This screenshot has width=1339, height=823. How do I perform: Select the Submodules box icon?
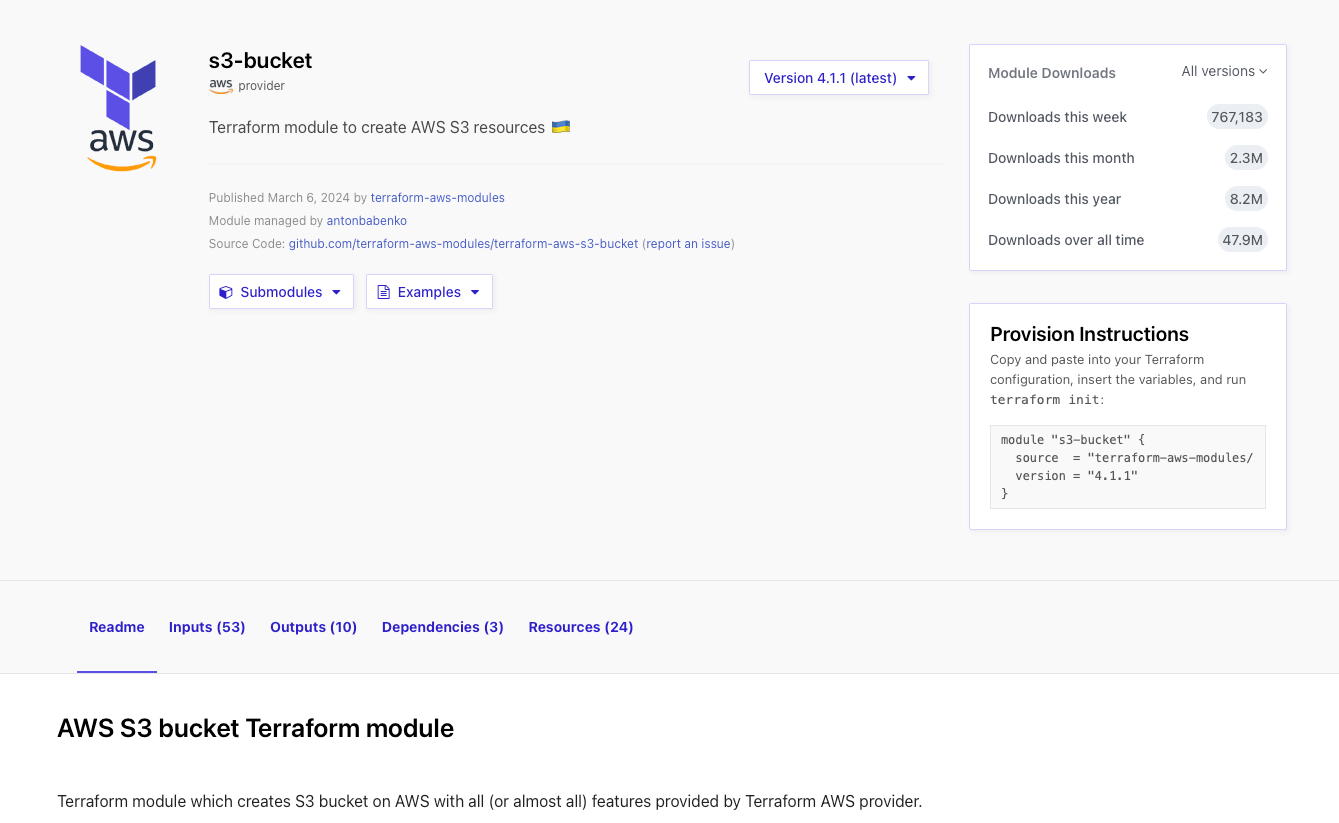(226, 291)
